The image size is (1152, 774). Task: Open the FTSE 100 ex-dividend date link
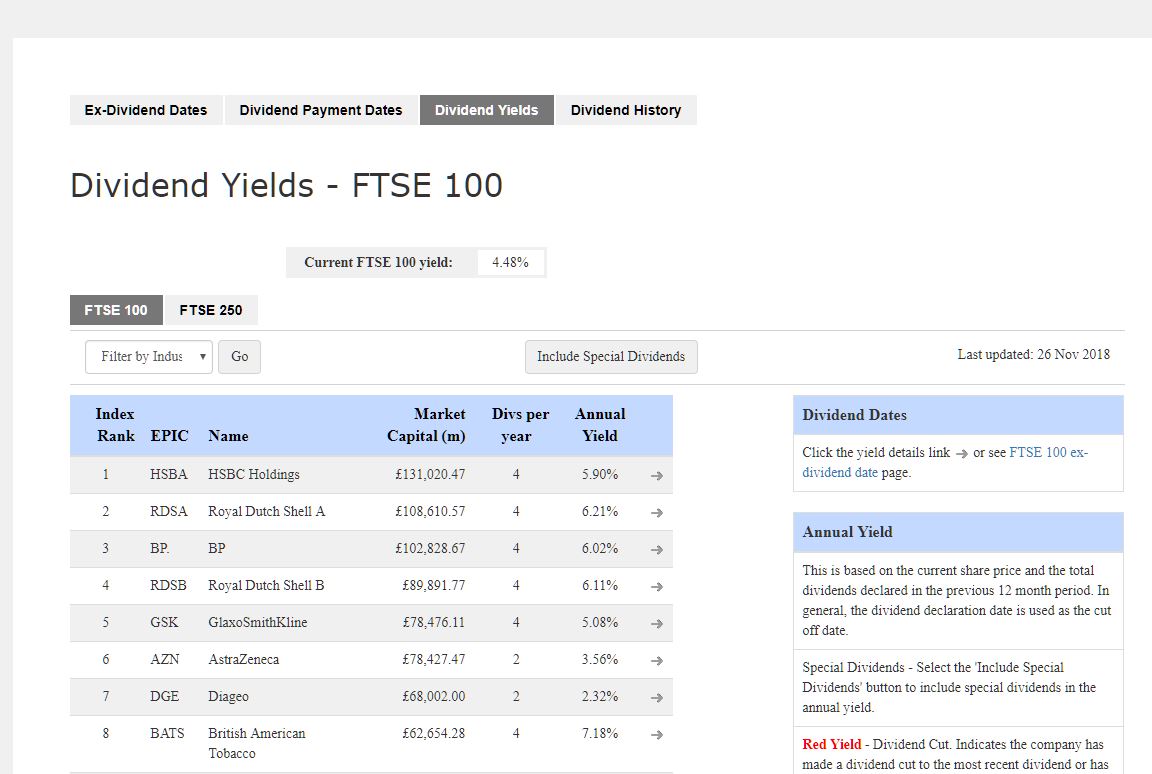[945, 463]
